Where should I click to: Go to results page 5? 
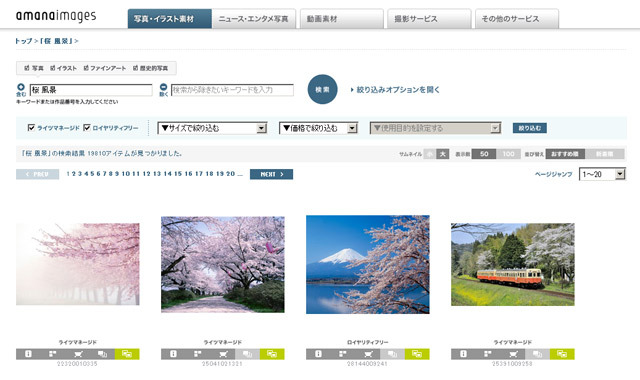pos(92,174)
